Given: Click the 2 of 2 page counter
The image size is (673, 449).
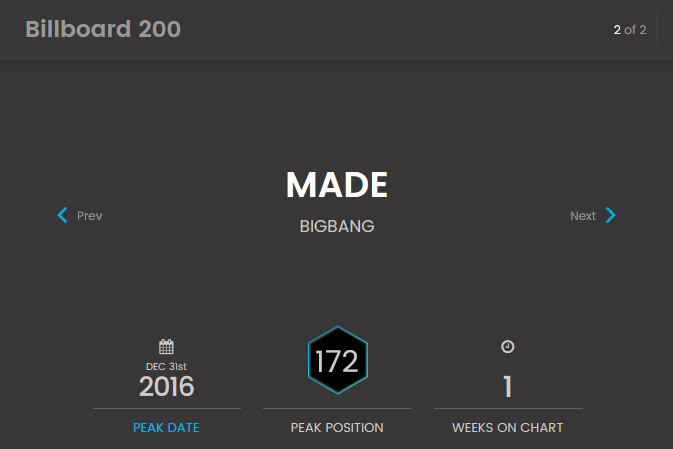Looking at the screenshot, I should [630, 30].
